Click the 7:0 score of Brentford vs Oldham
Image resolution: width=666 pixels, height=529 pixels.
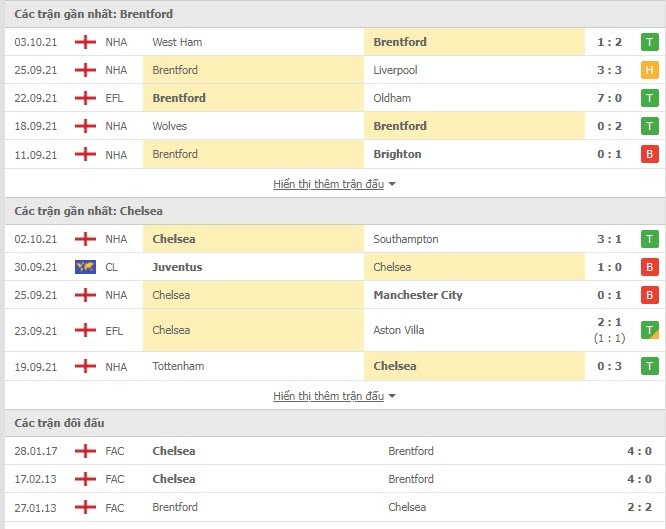tap(610, 98)
